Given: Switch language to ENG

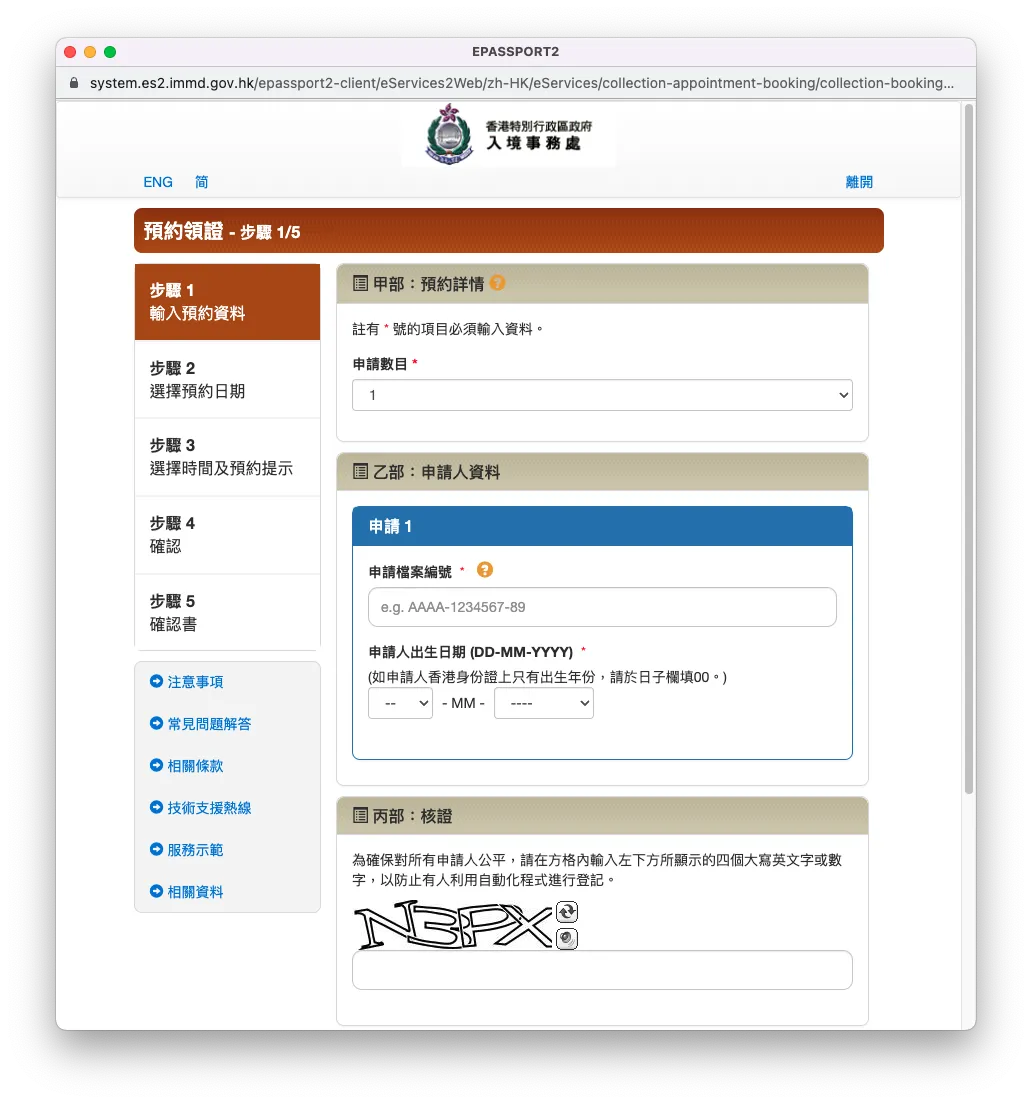Looking at the screenshot, I should 158,182.
